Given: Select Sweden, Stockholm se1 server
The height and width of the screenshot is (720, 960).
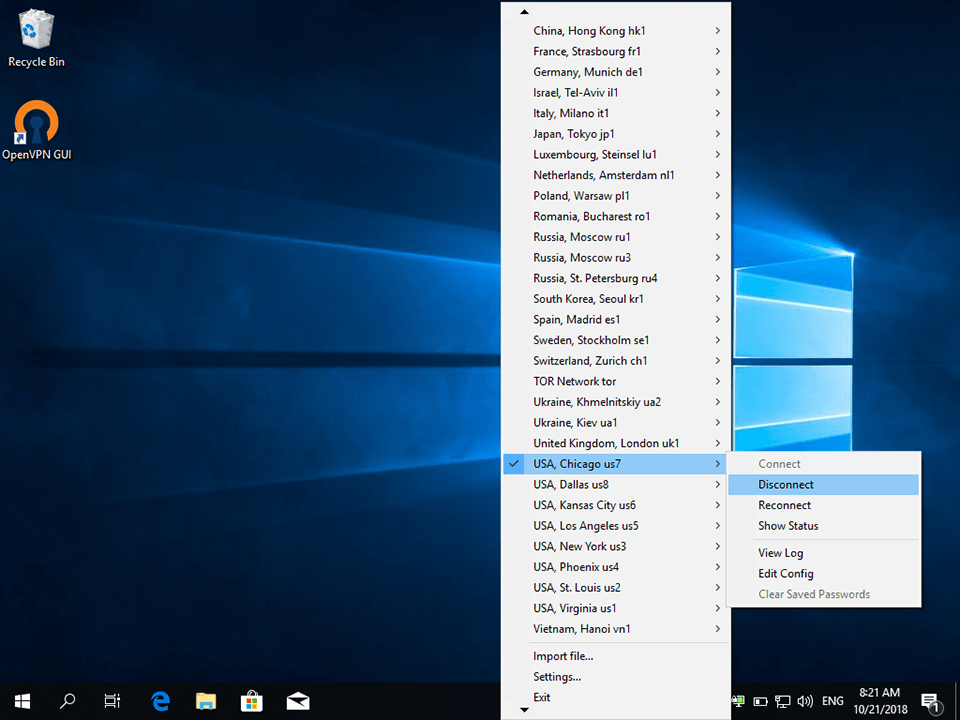Looking at the screenshot, I should click(x=615, y=340).
